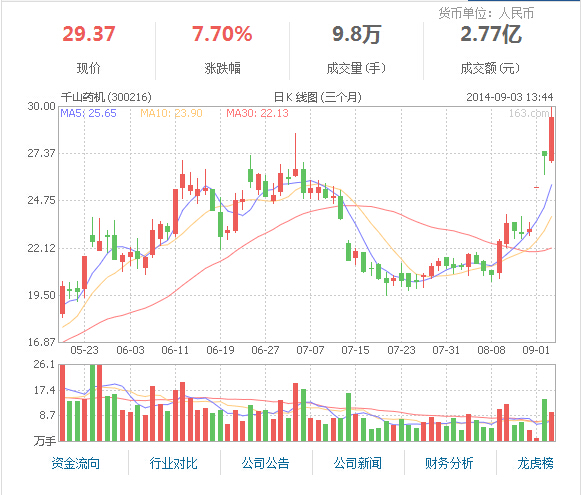The image size is (582, 495).
Task: Open the 资金流向 link
Action: [76, 463]
